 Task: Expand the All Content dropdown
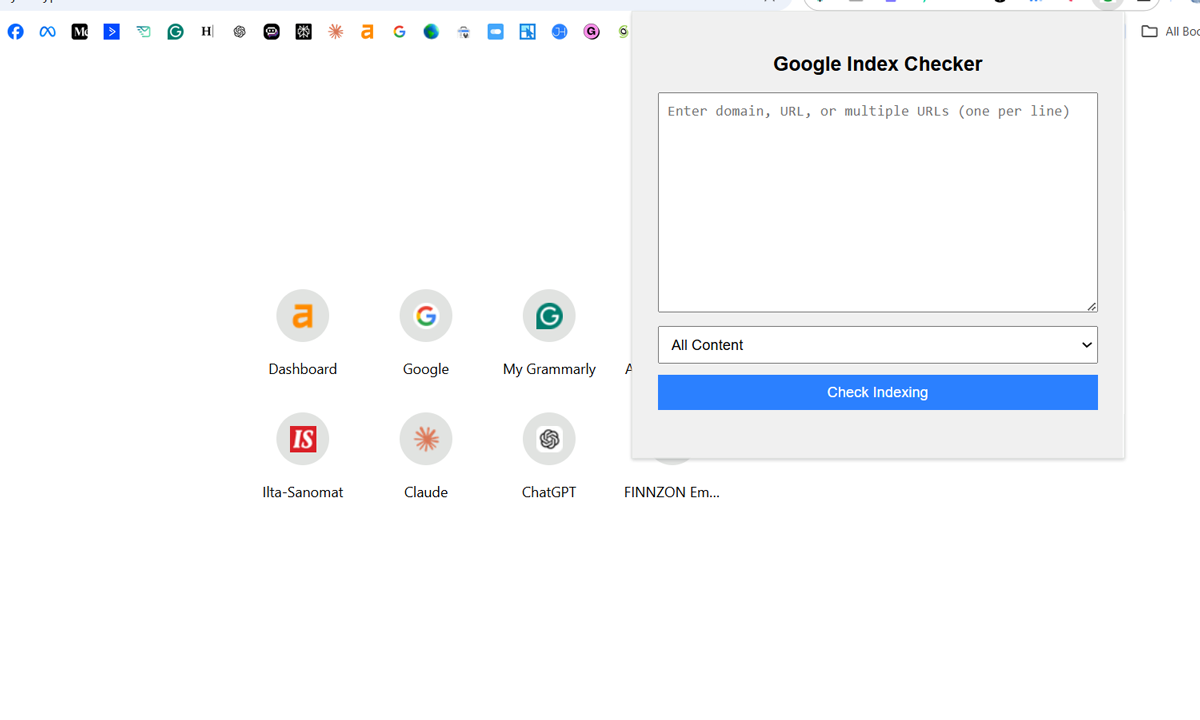pyautogui.click(x=877, y=344)
